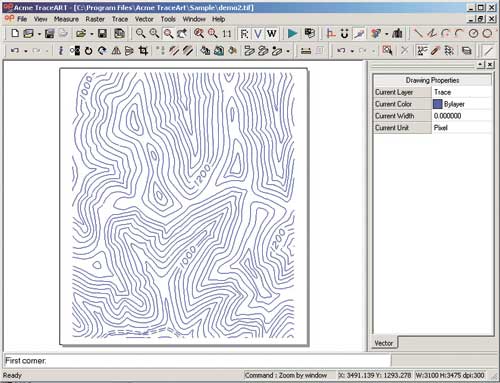Click the Bylayer blue color swatch
This screenshot has height=383, width=500.
tap(437, 104)
